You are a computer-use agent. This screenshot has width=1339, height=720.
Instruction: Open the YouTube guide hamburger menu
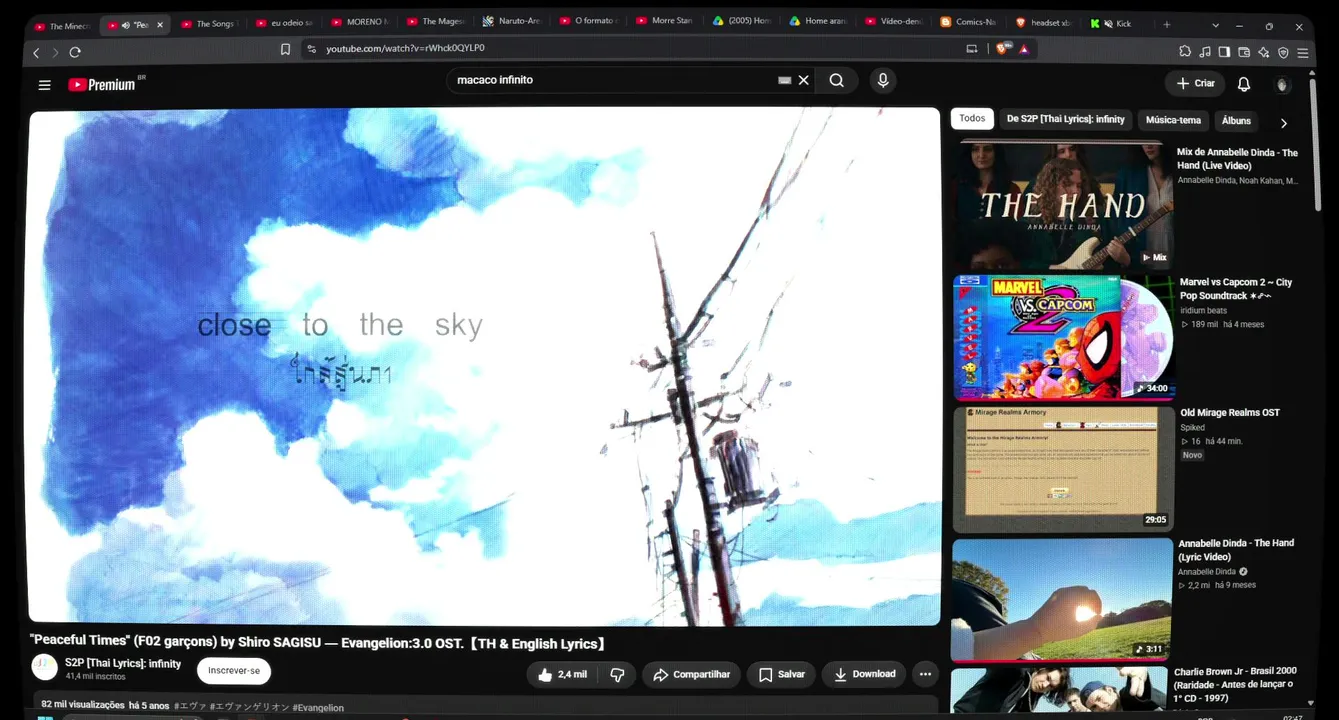point(44,85)
